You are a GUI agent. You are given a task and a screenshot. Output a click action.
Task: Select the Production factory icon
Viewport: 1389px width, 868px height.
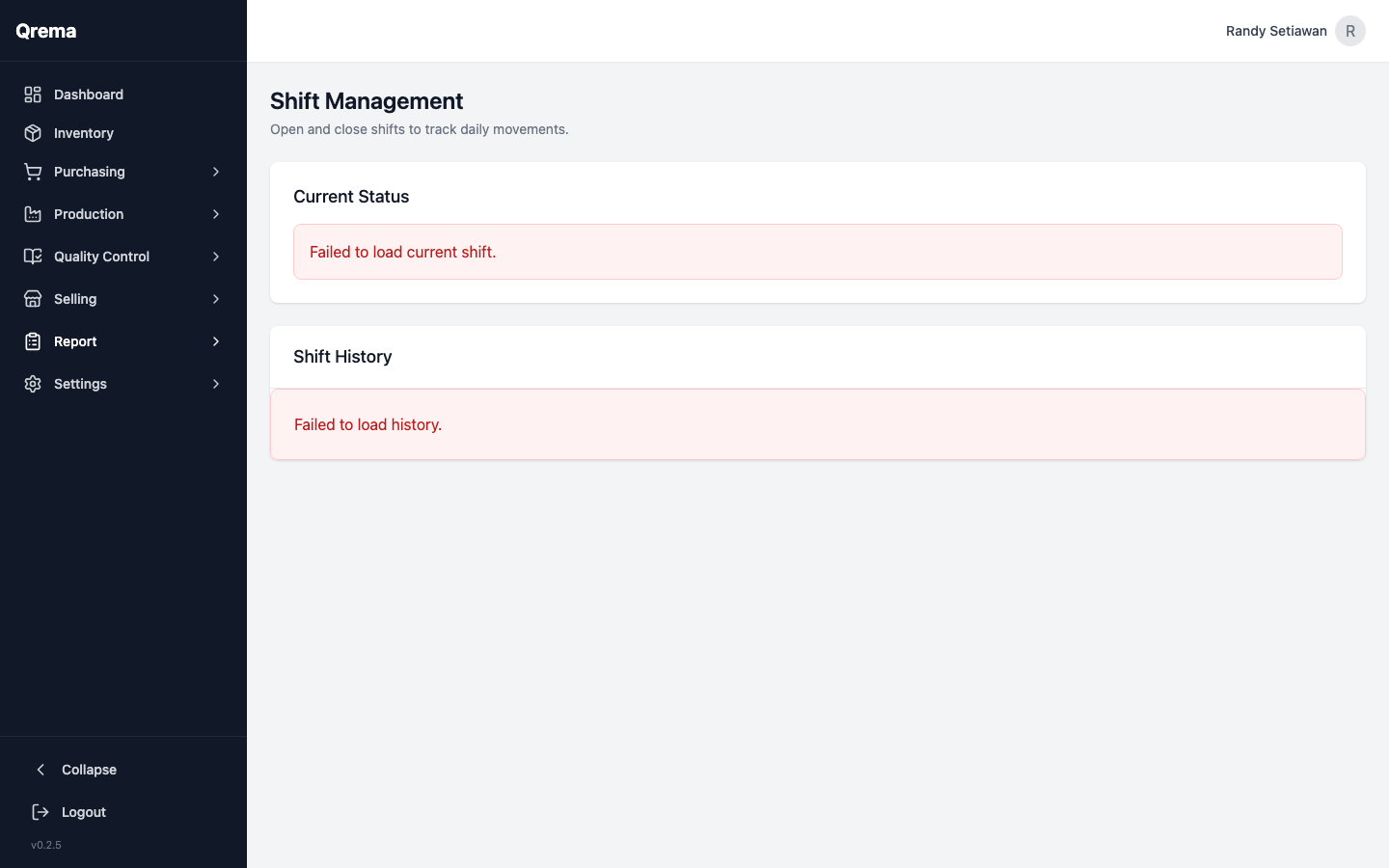pyautogui.click(x=32, y=213)
